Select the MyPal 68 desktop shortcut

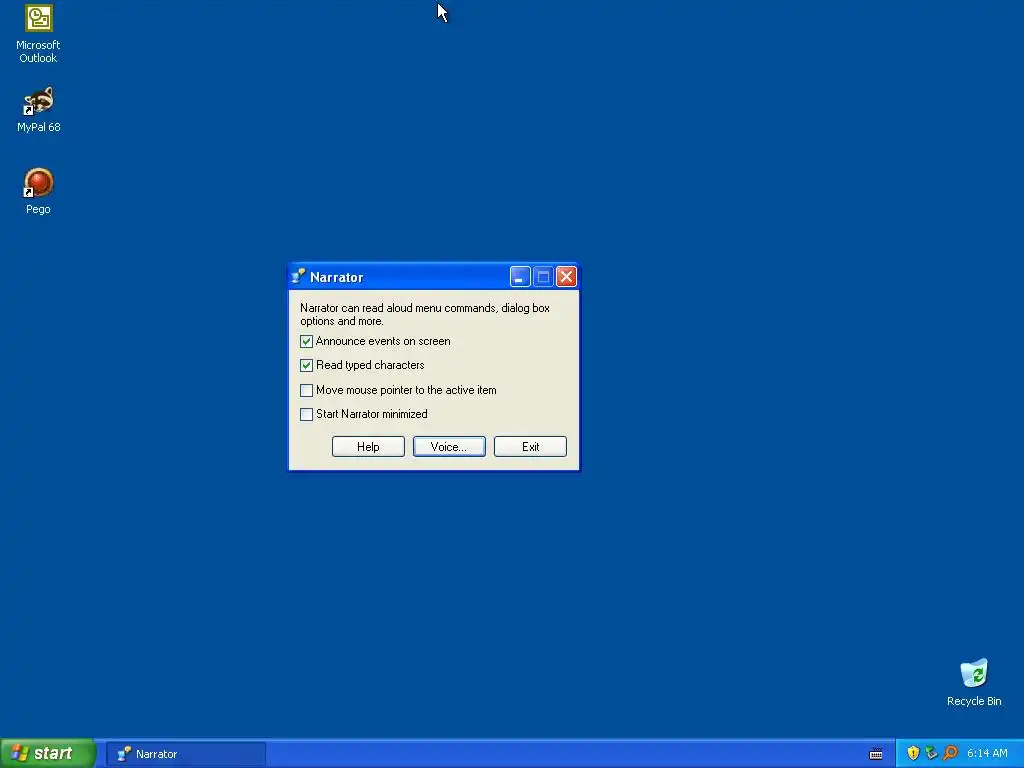click(x=38, y=110)
